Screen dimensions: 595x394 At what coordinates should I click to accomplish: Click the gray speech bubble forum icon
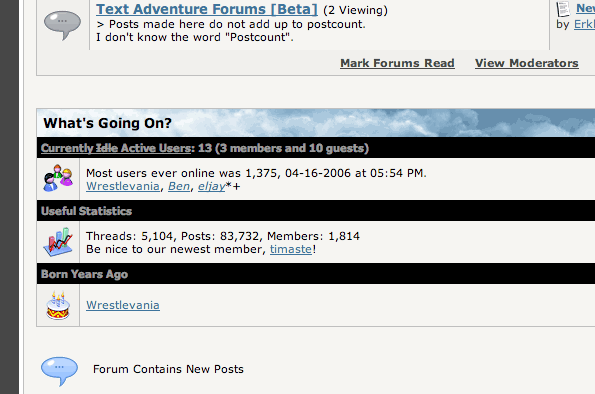62,25
